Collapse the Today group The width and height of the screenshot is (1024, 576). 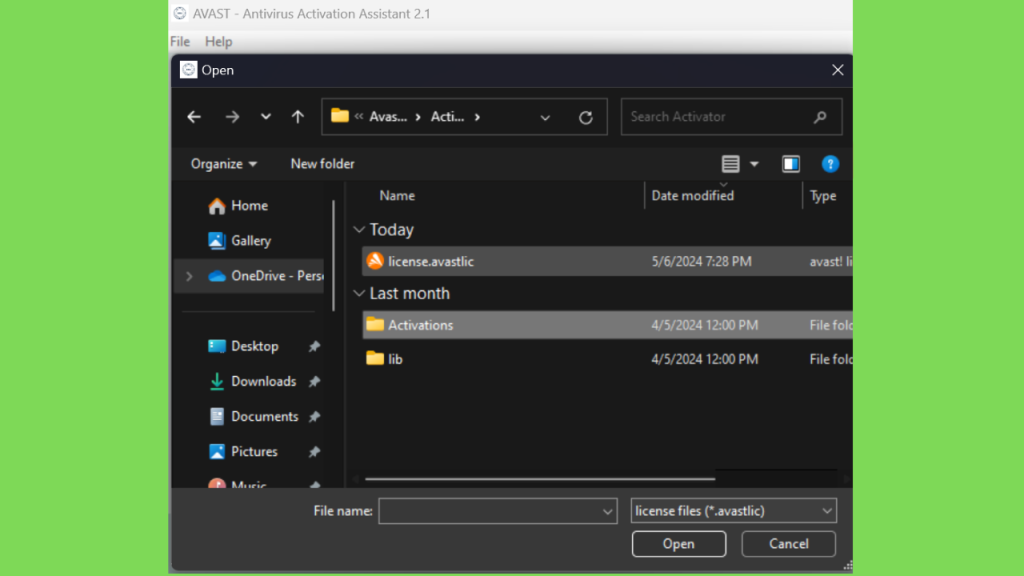(359, 229)
